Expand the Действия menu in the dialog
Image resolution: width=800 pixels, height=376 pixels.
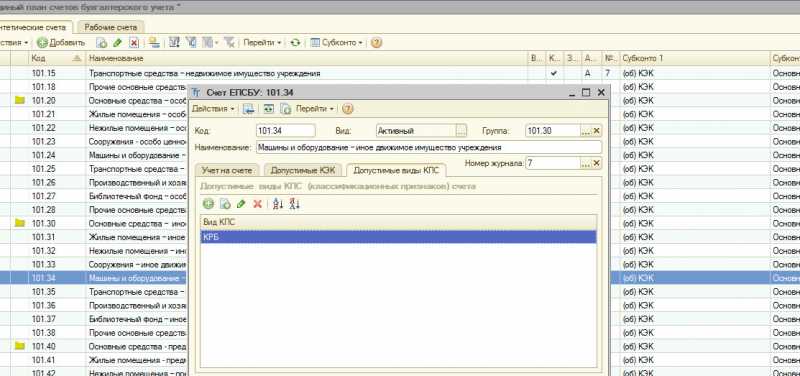click(x=213, y=109)
